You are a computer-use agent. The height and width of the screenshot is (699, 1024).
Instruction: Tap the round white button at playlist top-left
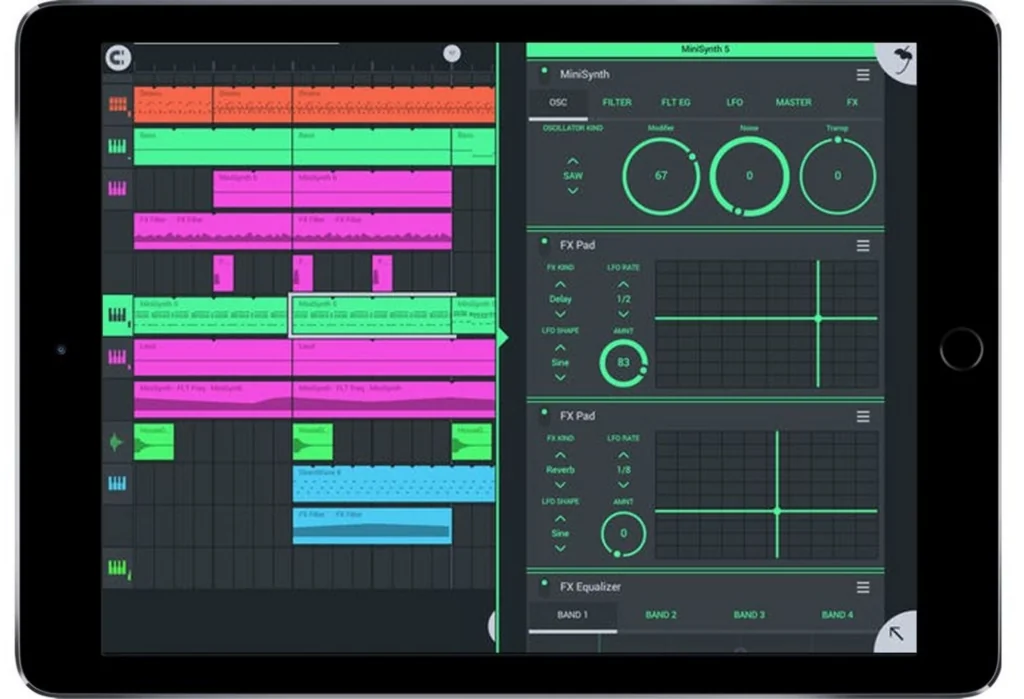point(118,57)
